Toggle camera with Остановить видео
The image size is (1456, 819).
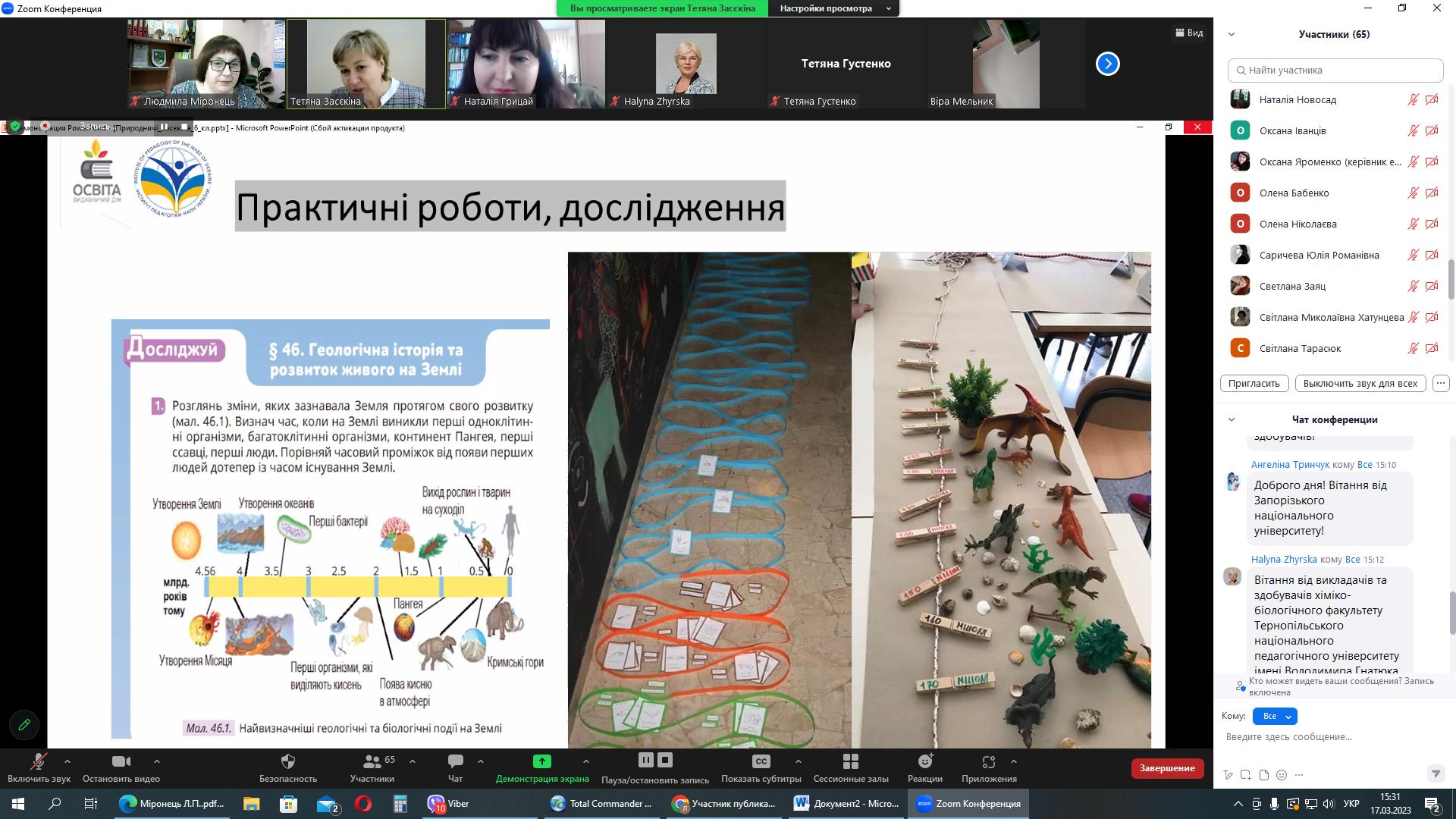[x=121, y=761]
